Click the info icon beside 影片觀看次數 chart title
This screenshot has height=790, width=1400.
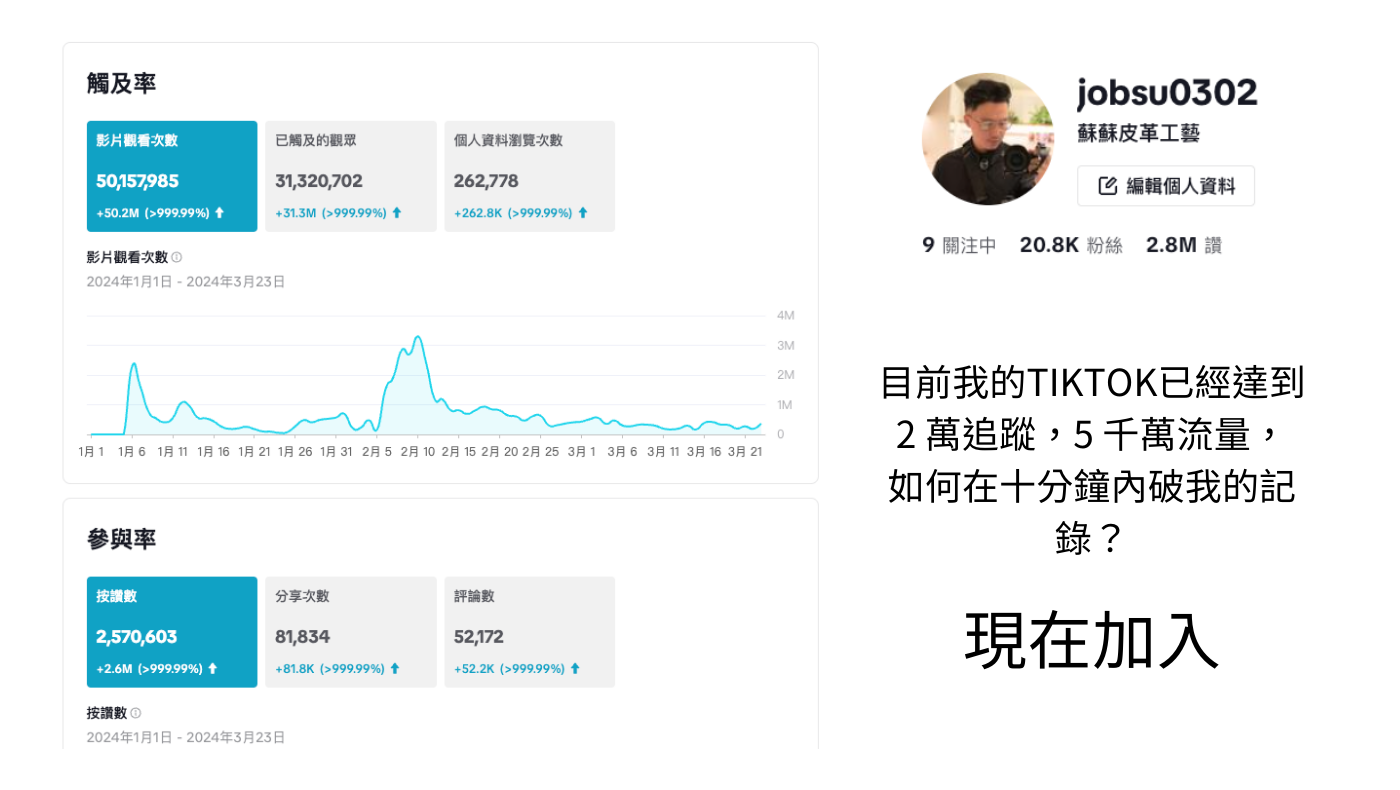point(177,258)
